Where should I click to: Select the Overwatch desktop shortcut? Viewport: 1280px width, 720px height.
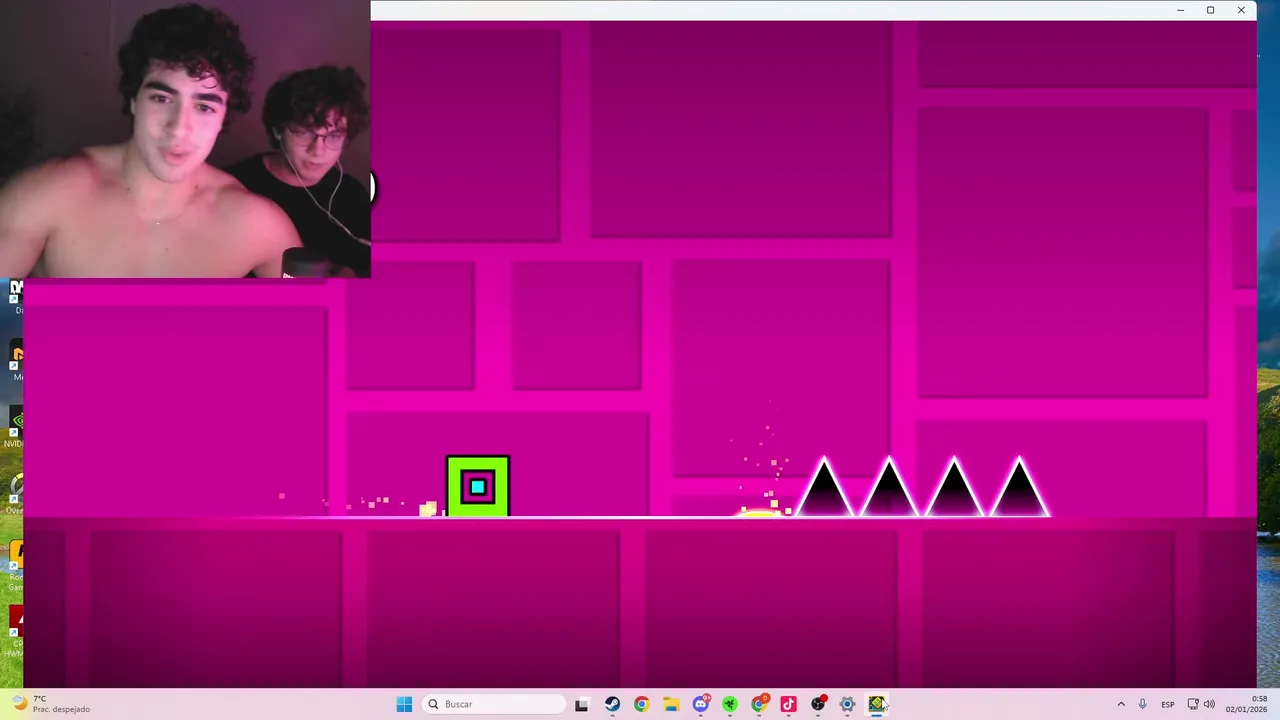click(13, 493)
